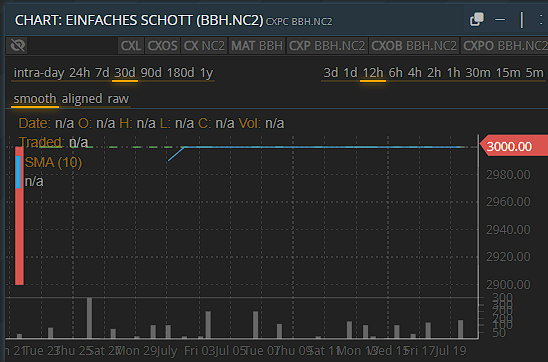548x362 pixels.
Task: Open CX NC2 exchange button
Action: [204, 46]
